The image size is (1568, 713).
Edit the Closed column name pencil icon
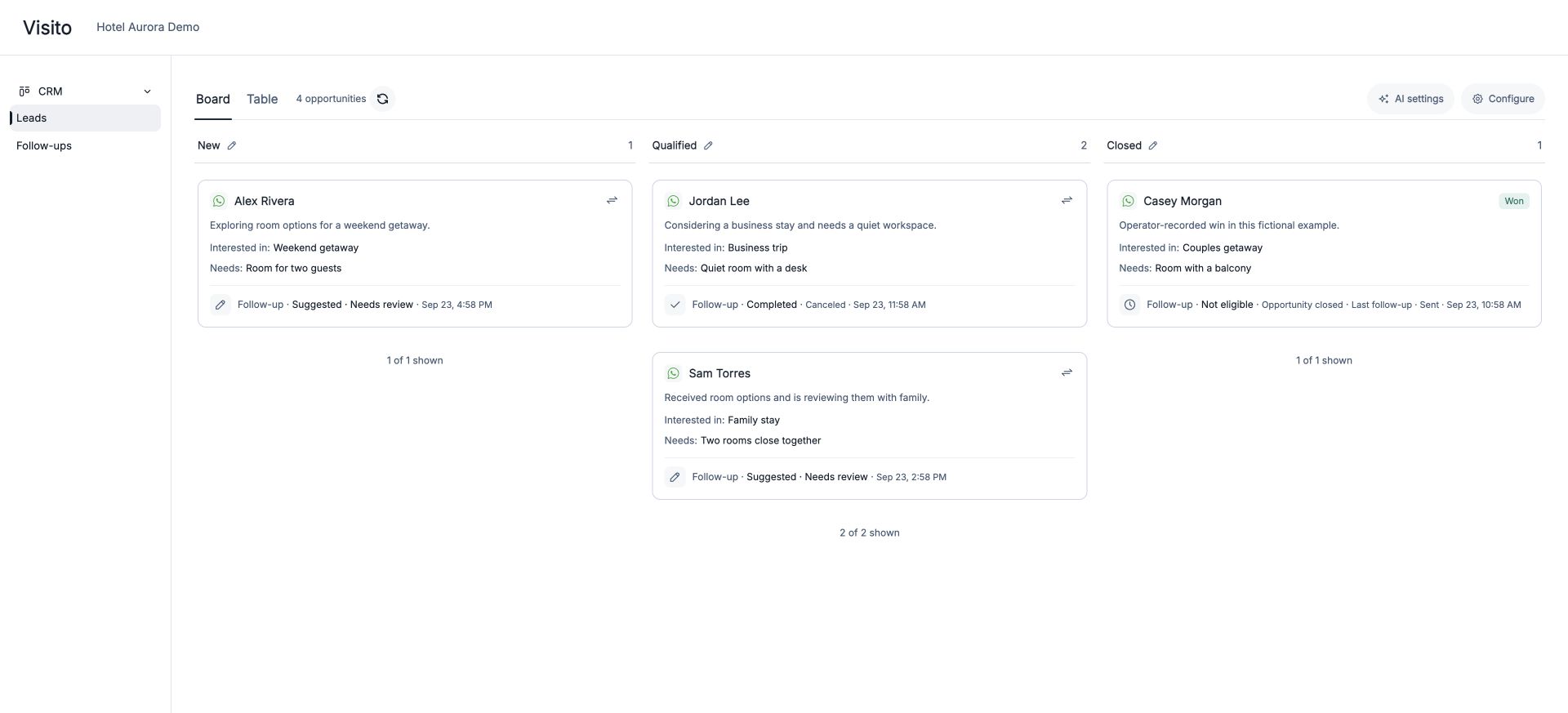click(1153, 145)
